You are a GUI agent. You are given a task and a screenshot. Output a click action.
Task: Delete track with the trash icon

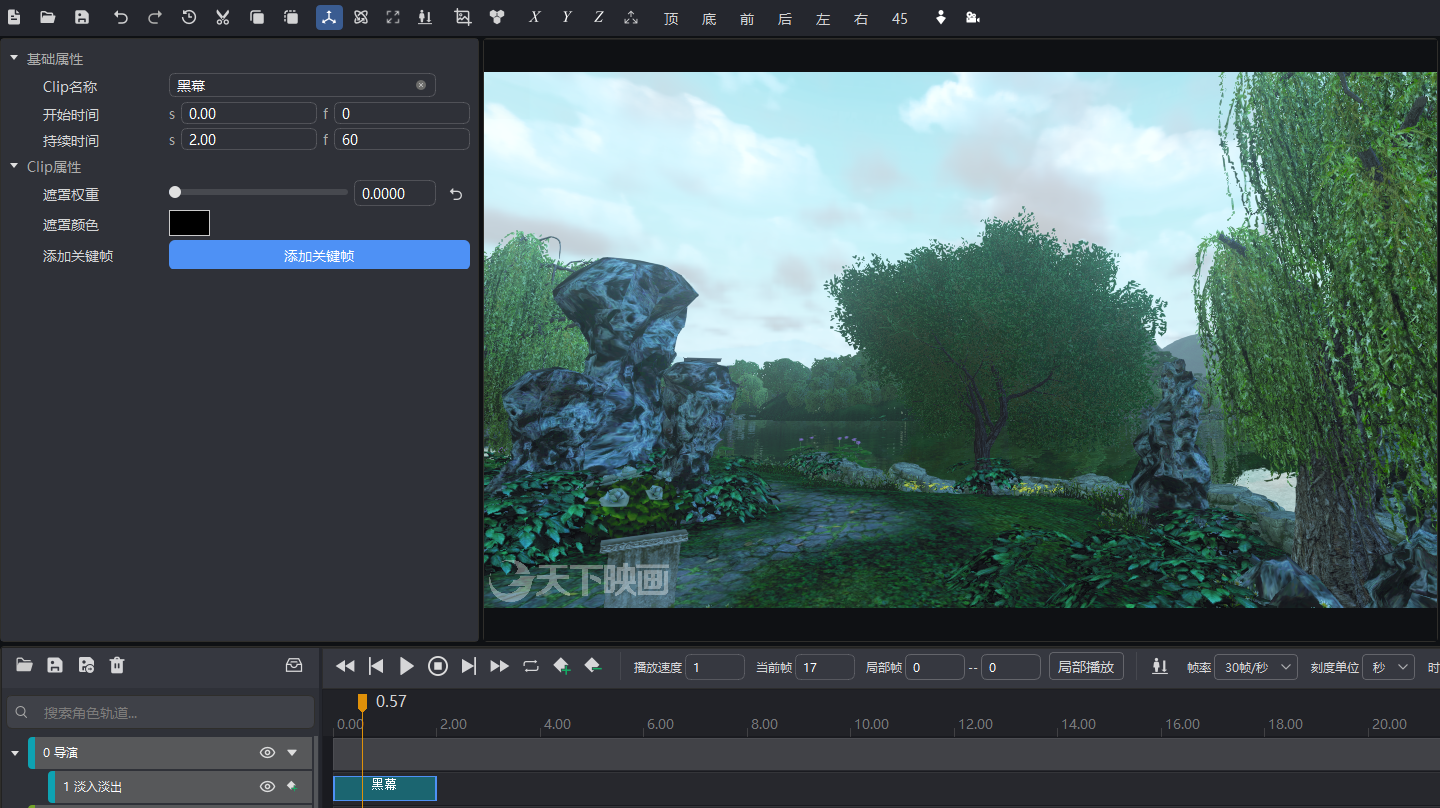tap(117, 665)
